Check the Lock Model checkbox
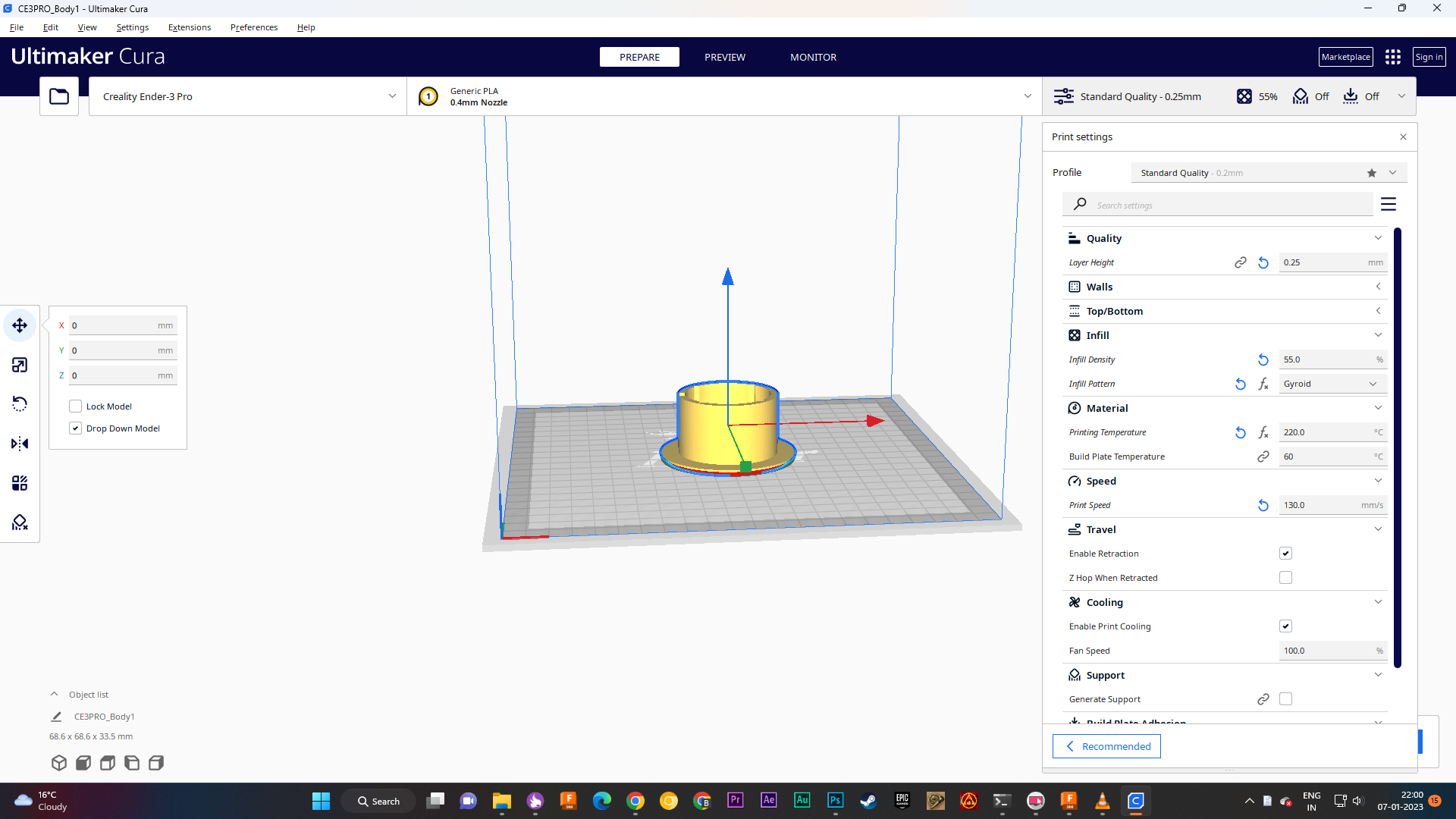Viewport: 1456px width, 819px height. pyautogui.click(x=75, y=406)
